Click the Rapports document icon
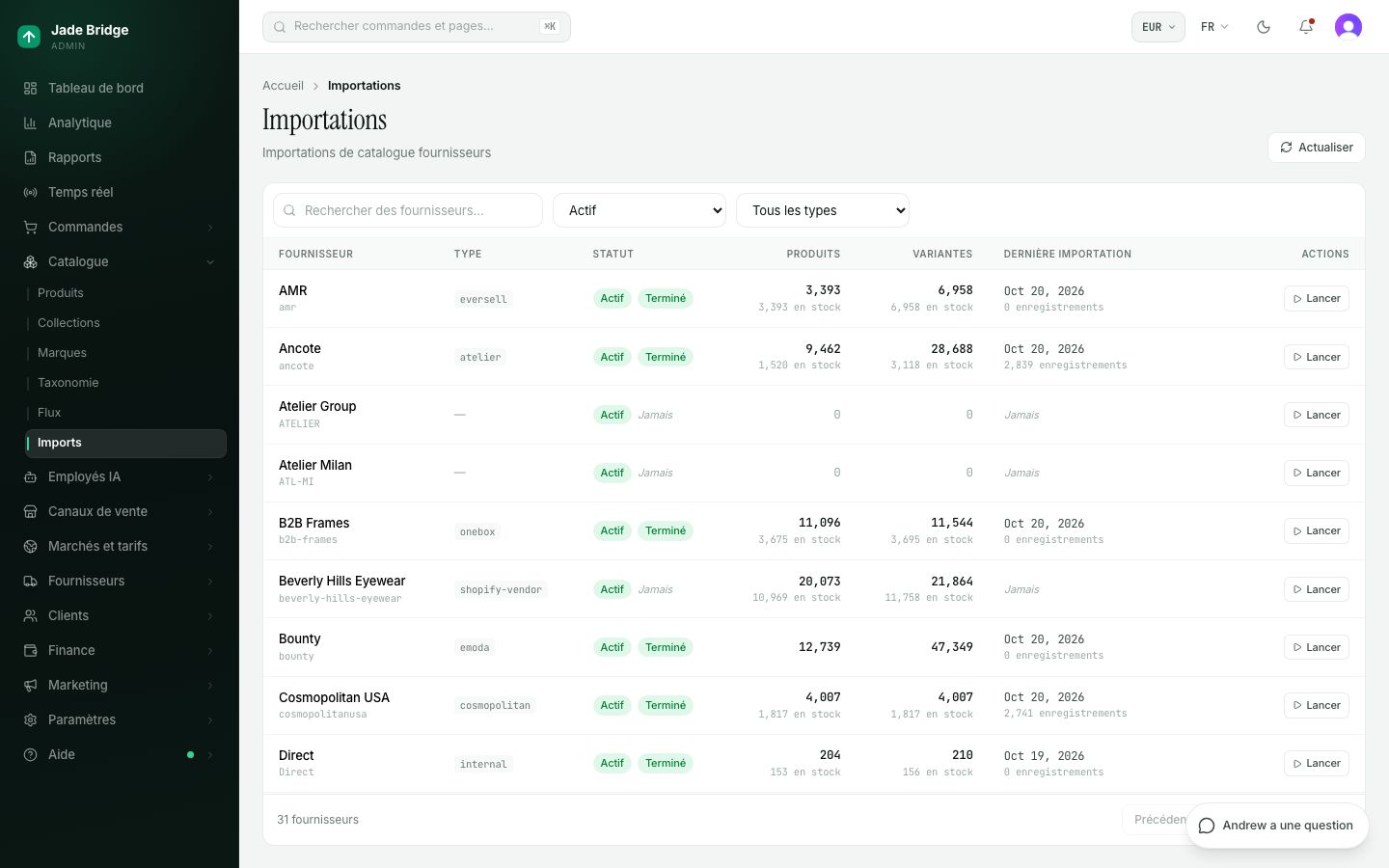This screenshot has height=868, width=1389. 30,157
